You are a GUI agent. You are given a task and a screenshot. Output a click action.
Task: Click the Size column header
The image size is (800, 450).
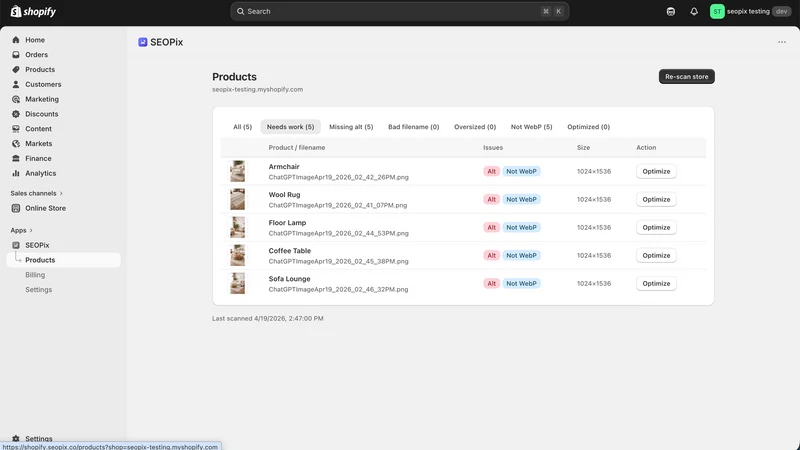coord(583,147)
